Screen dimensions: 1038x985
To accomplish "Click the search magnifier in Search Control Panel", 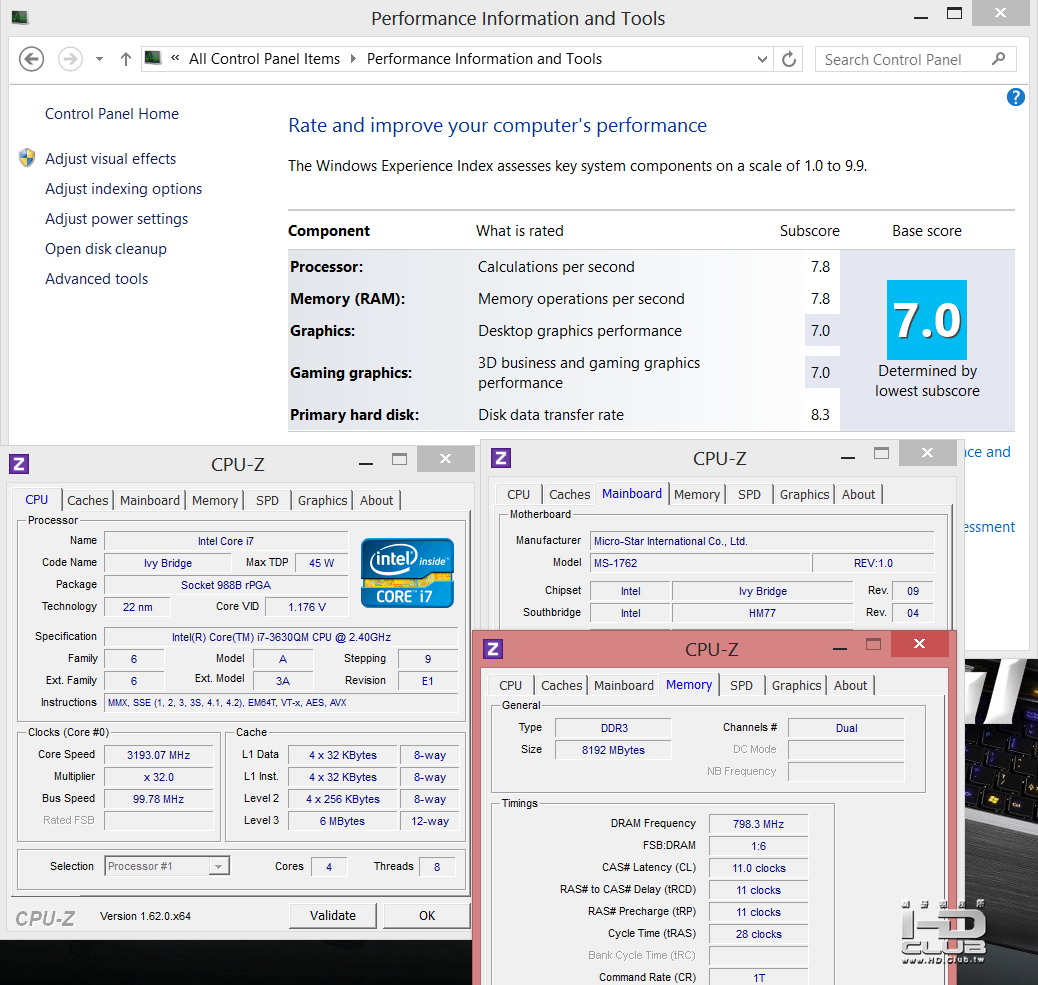I will tap(998, 59).
